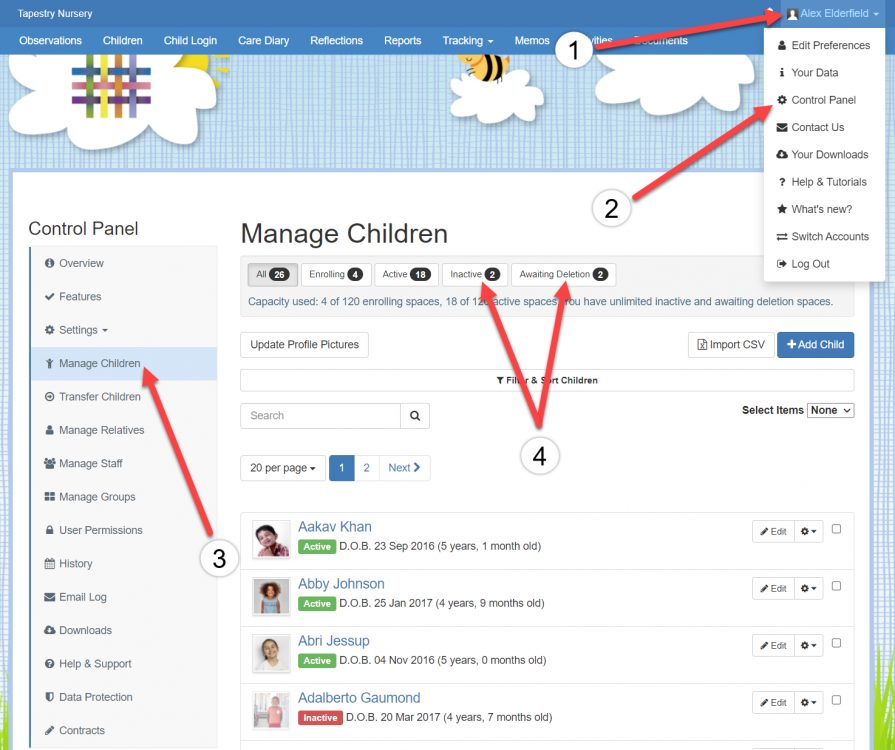Open Child Login in the top navigation
Viewport: 895px width, 750px height.
point(190,41)
